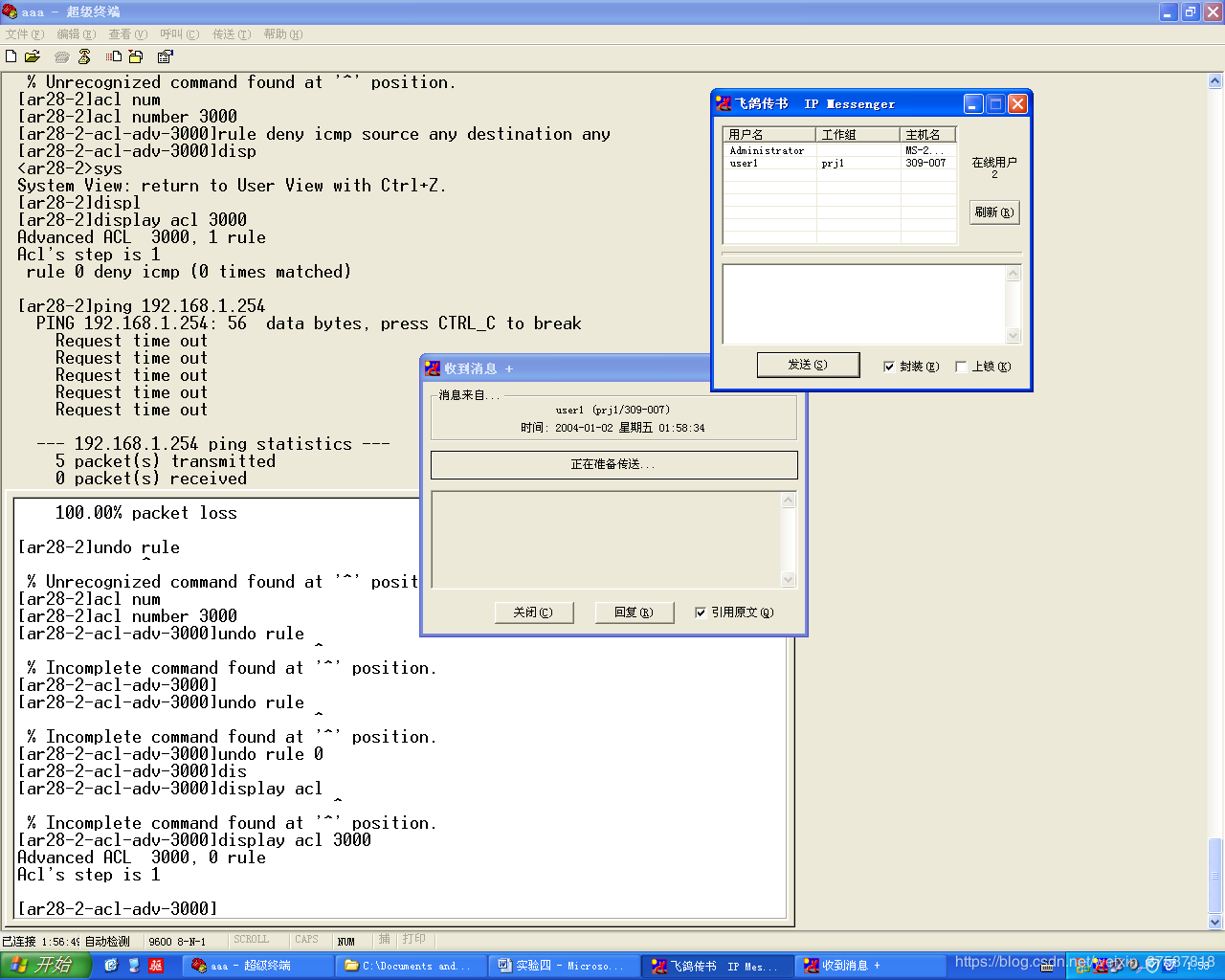Click the scroll up arrow in the received message area
Viewport: 1225px width, 980px height.
click(789, 500)
